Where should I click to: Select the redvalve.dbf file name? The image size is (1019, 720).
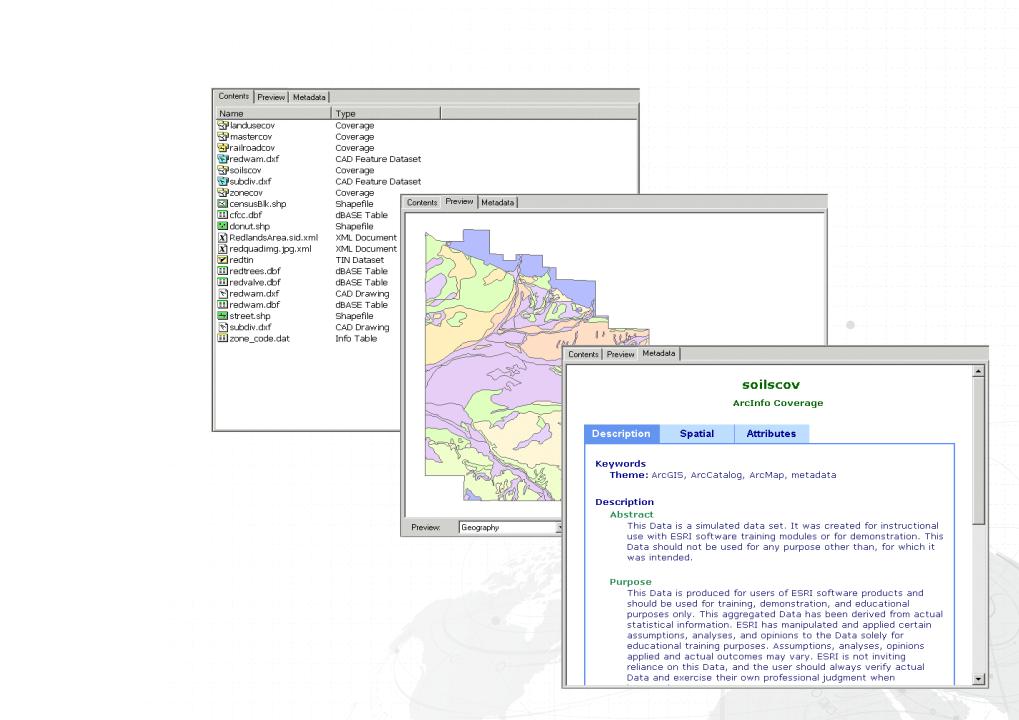point(255,282)
